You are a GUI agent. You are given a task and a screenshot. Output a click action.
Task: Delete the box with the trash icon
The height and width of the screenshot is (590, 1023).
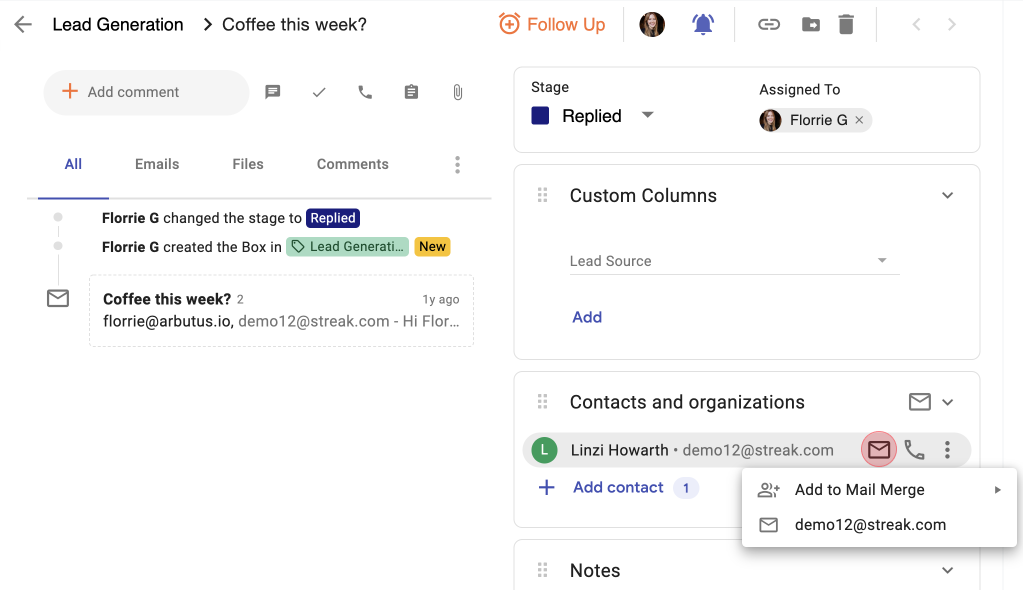(846, 25)
